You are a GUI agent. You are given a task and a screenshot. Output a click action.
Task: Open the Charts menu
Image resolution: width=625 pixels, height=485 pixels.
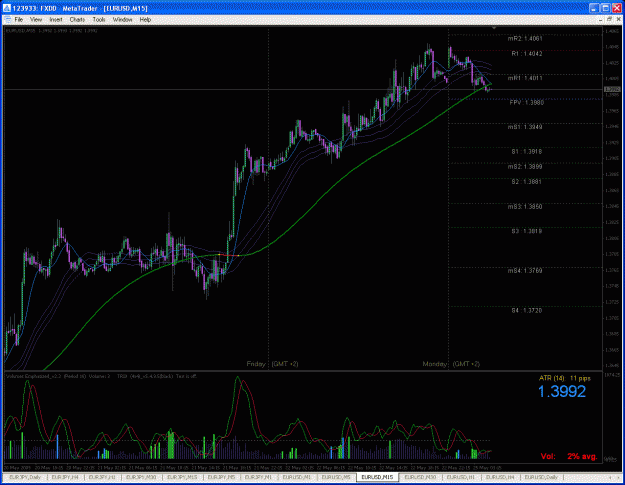(x=77, y=20)
